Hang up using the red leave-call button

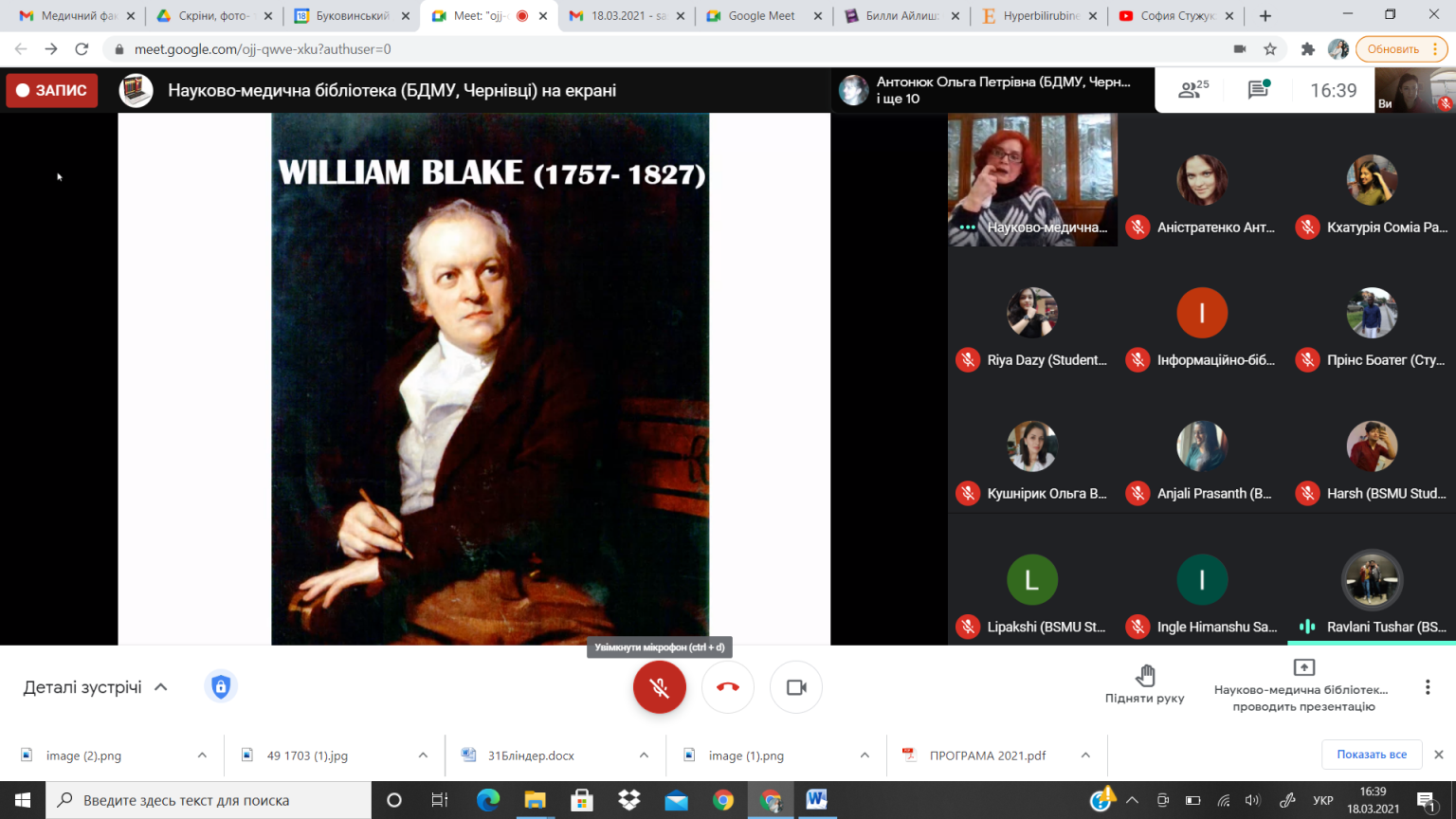pyautogui.click(x=728, y=687)
